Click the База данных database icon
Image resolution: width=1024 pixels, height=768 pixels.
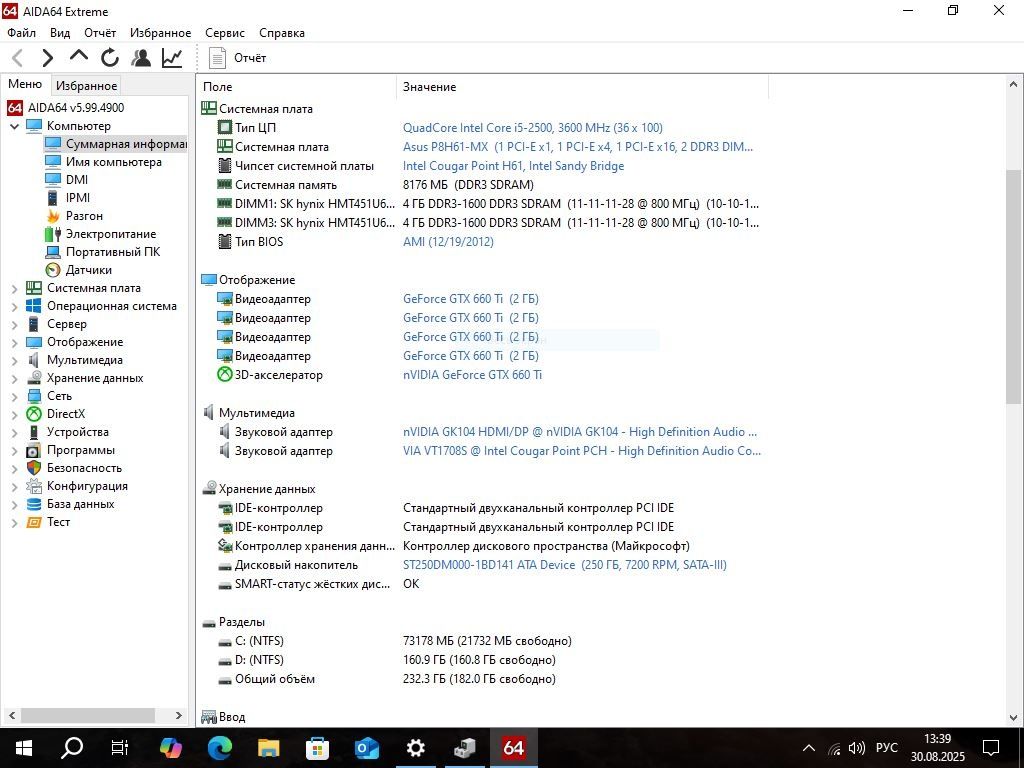[34, 504]
